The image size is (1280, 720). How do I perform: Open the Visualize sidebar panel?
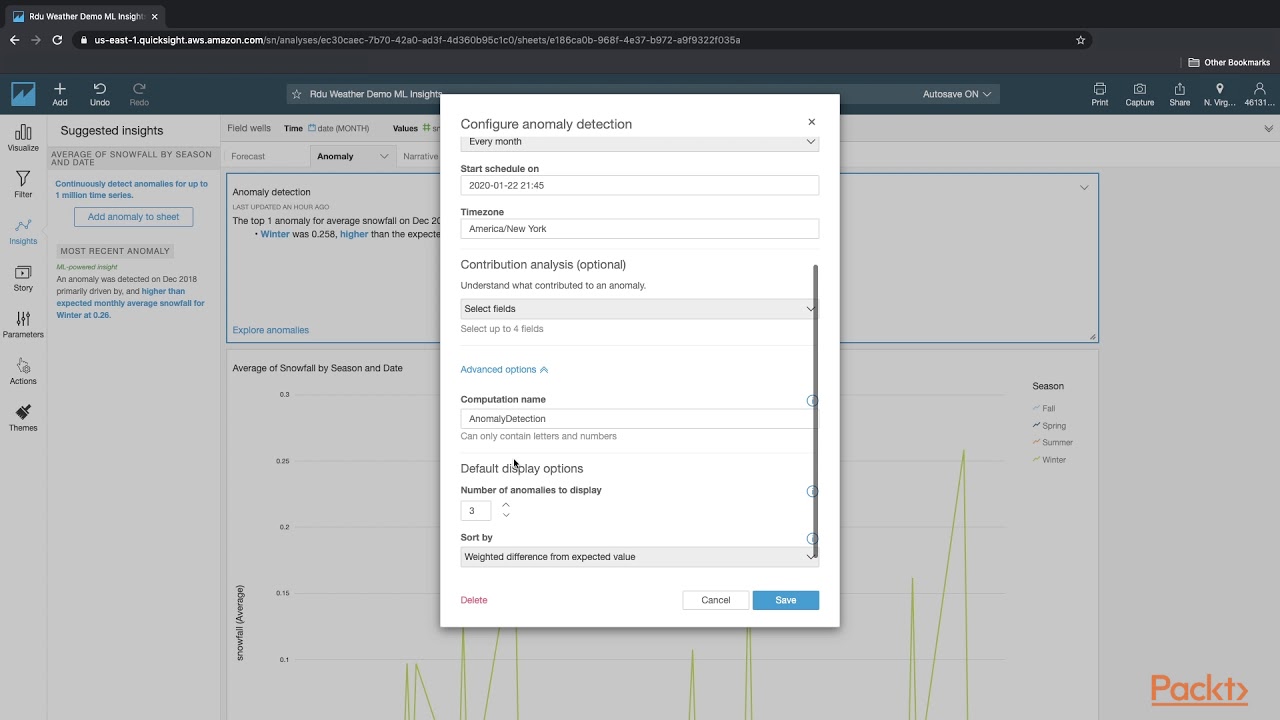point(23,138)
